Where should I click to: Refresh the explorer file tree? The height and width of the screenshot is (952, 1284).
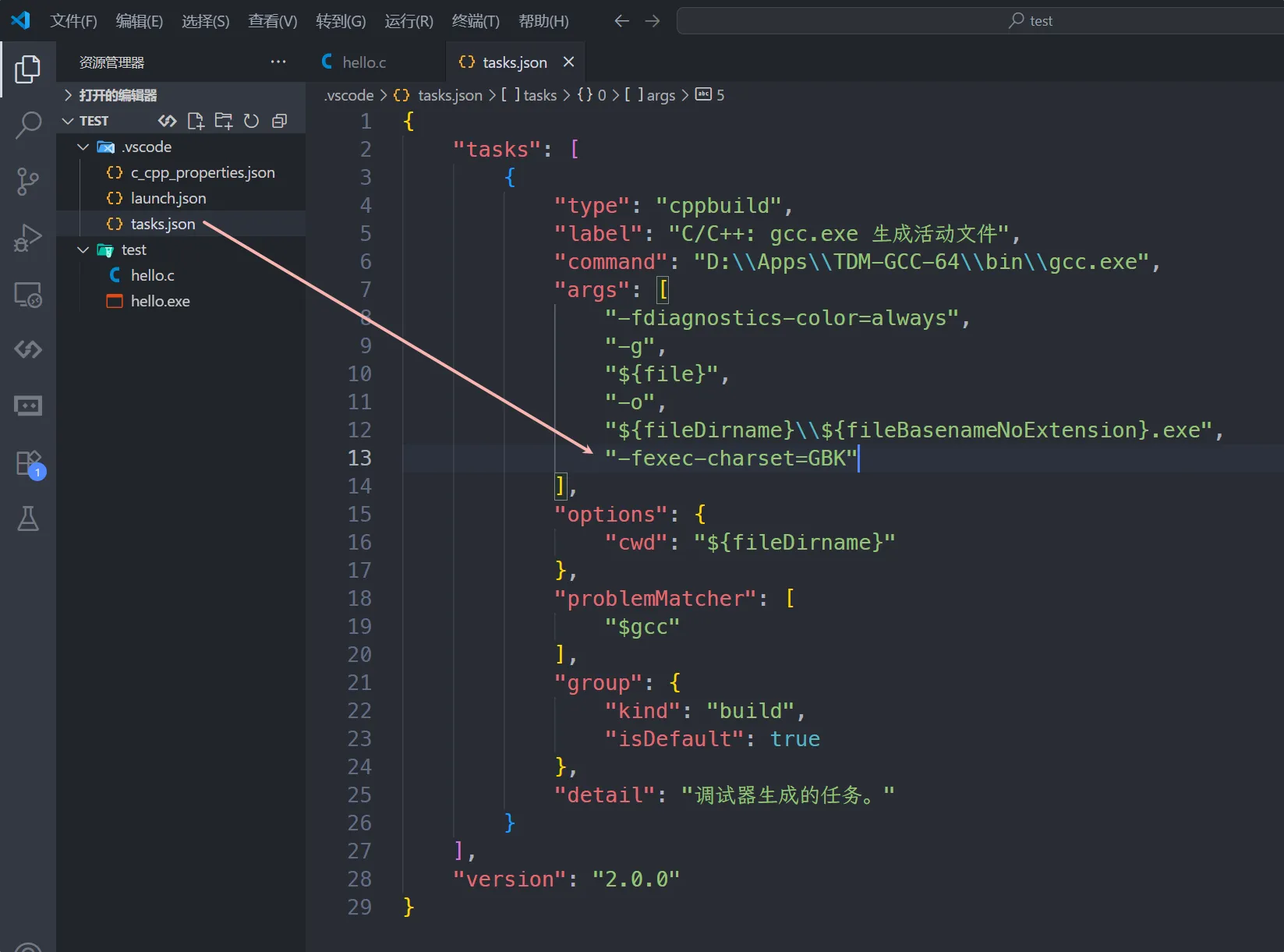251,121
